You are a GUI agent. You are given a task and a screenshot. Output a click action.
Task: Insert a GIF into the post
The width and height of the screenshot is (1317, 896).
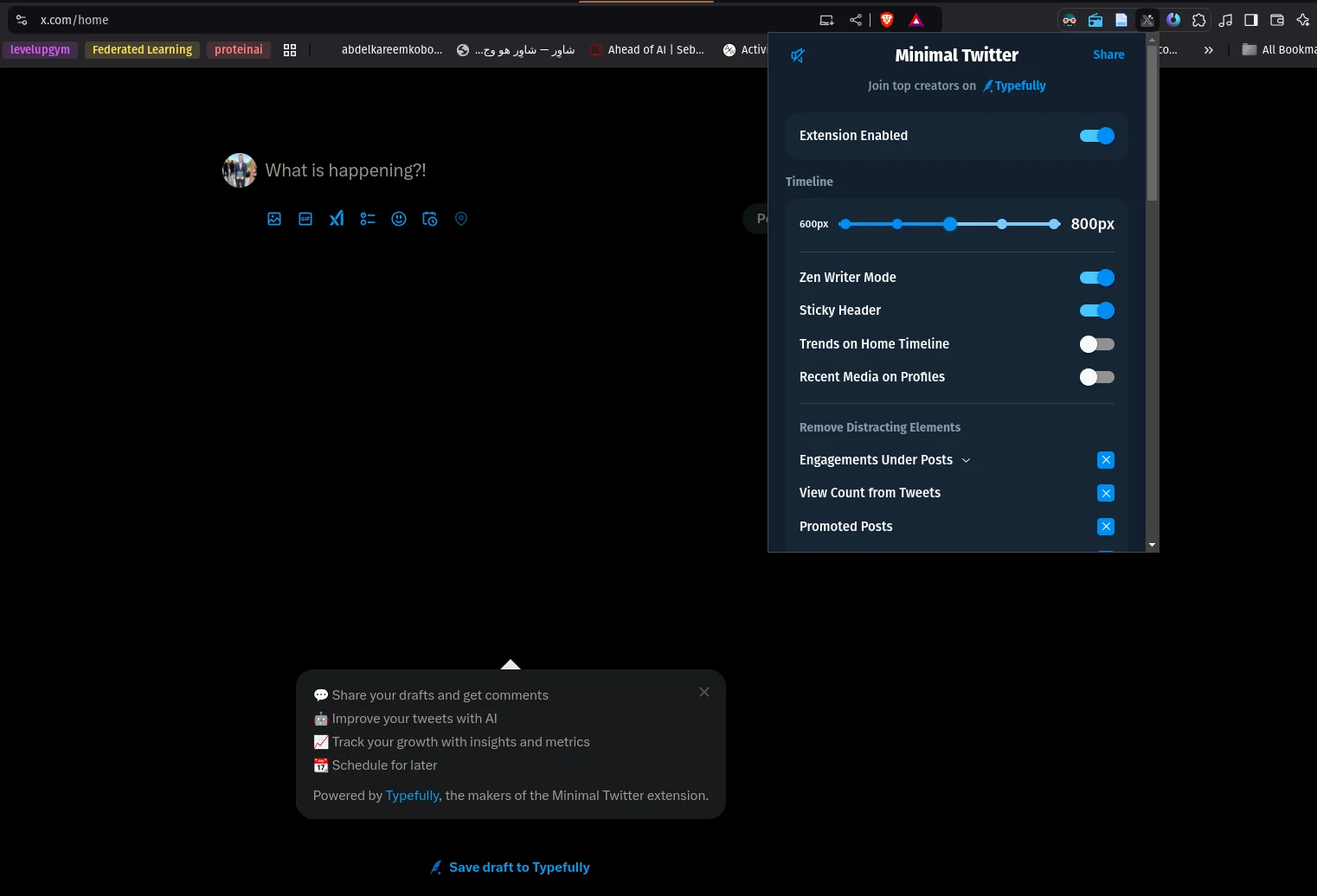(x=305, y=219)
